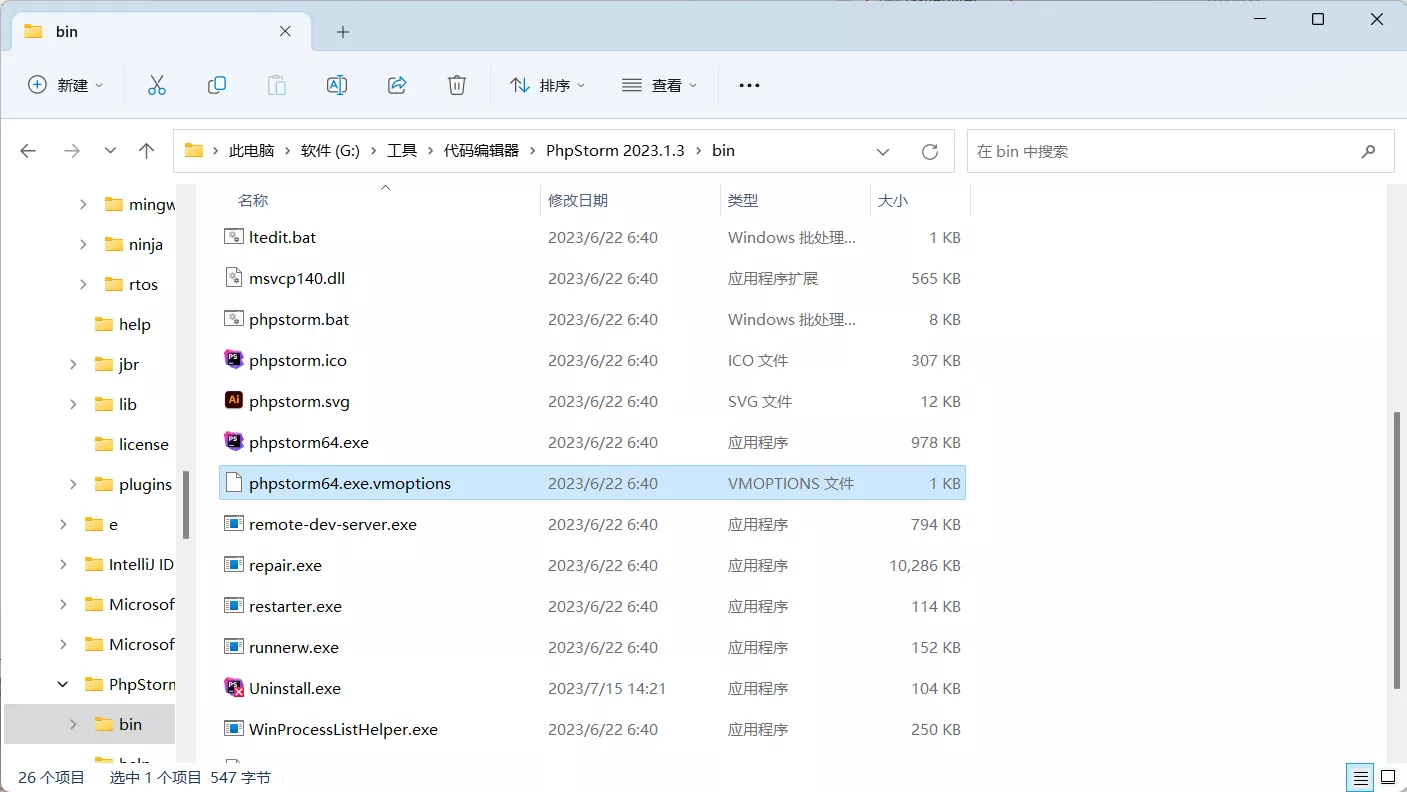
Task: Expand the mingw folder in tree
Action: tap(83, 204)
